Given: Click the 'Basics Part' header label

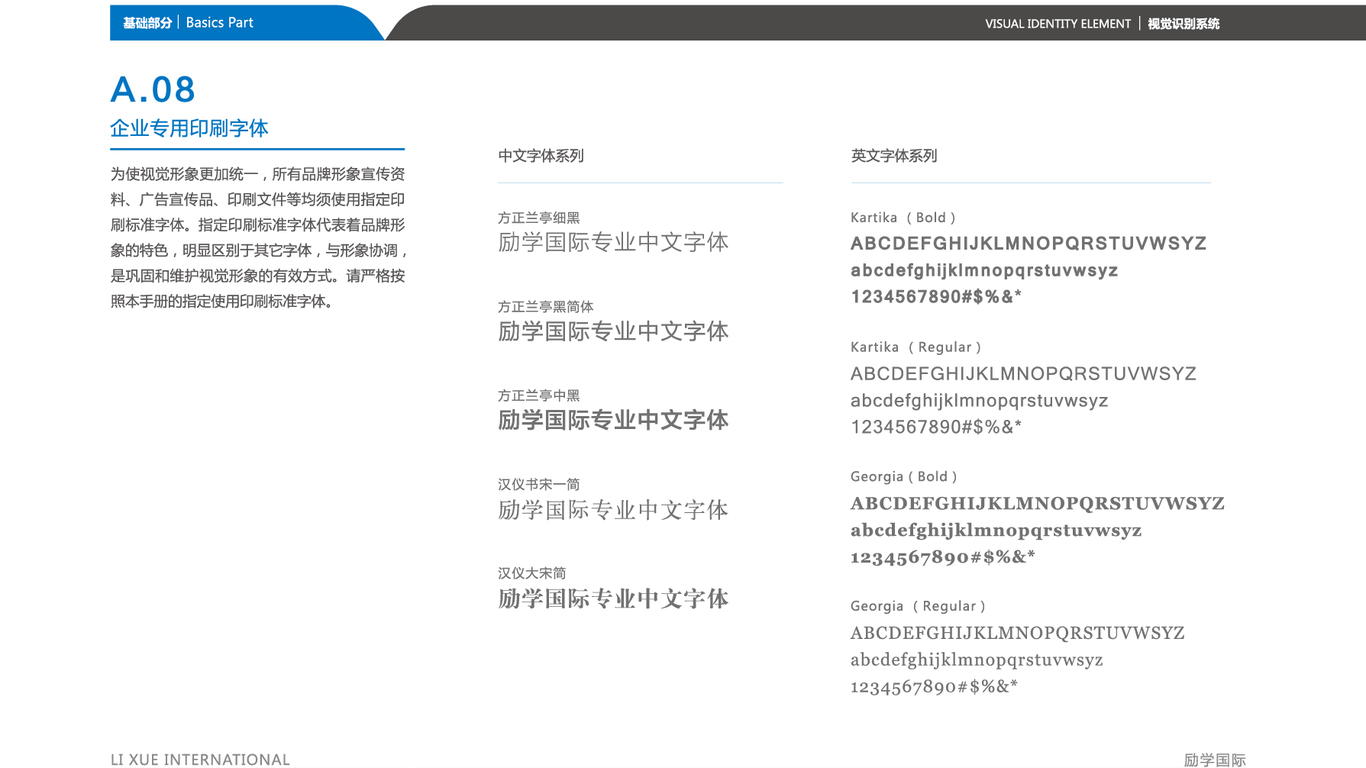Looking at the screenshot, I should point(219,22).
